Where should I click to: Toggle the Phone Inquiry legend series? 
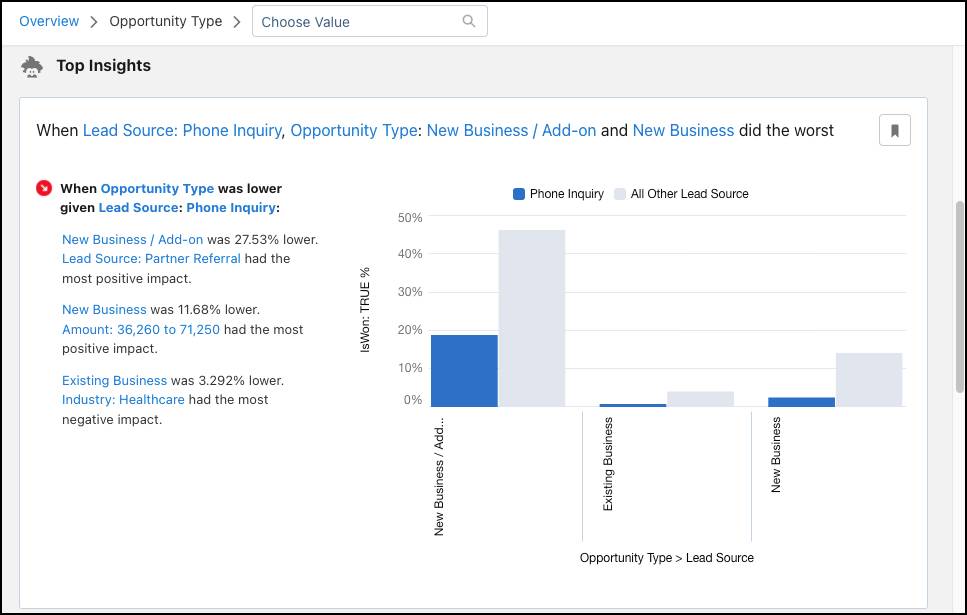(558, 193)
